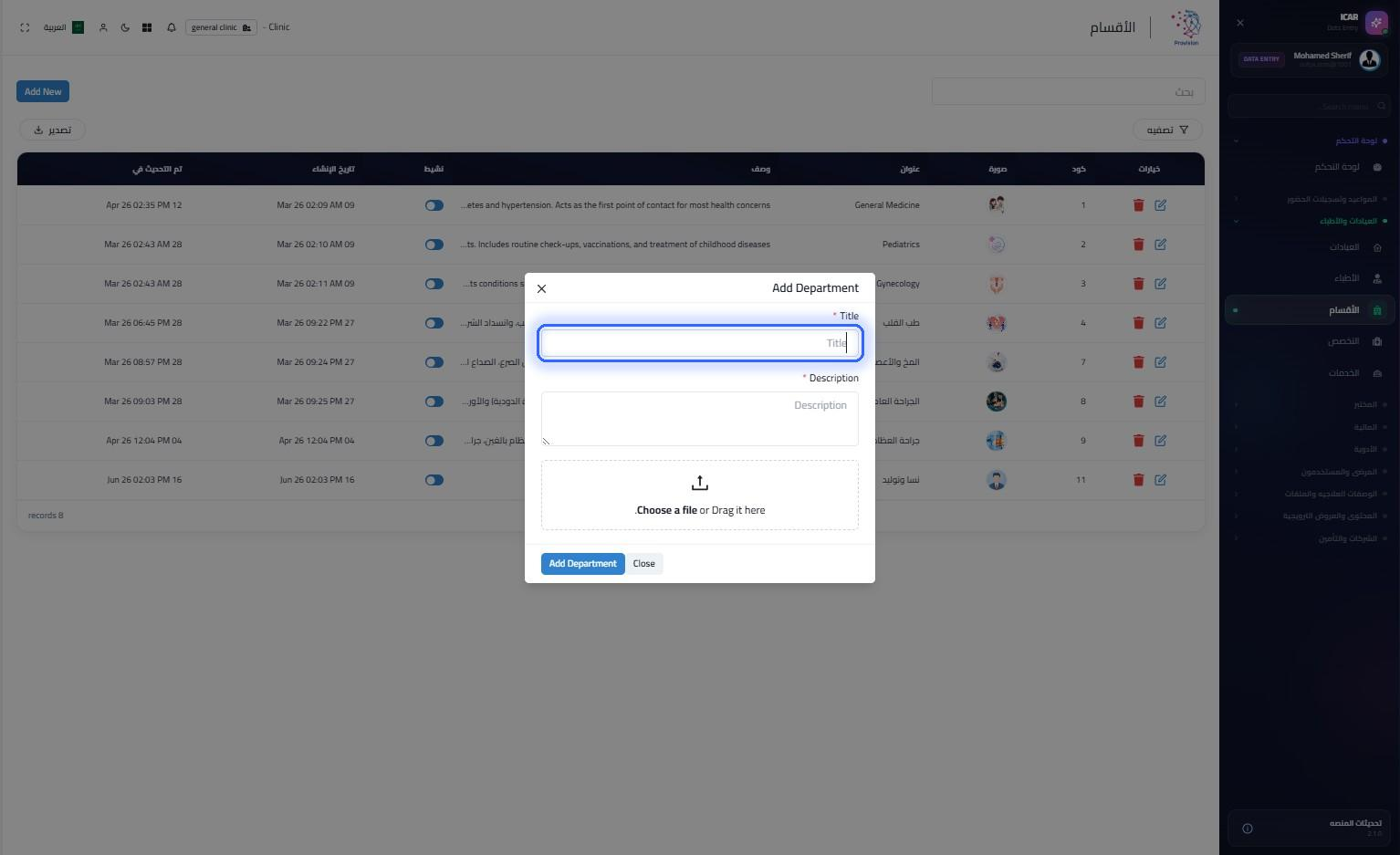Enter fullscreen with the expand icon
This screenshot has height=855, width=1400.
pyautogui.click(x=25, y=27)
